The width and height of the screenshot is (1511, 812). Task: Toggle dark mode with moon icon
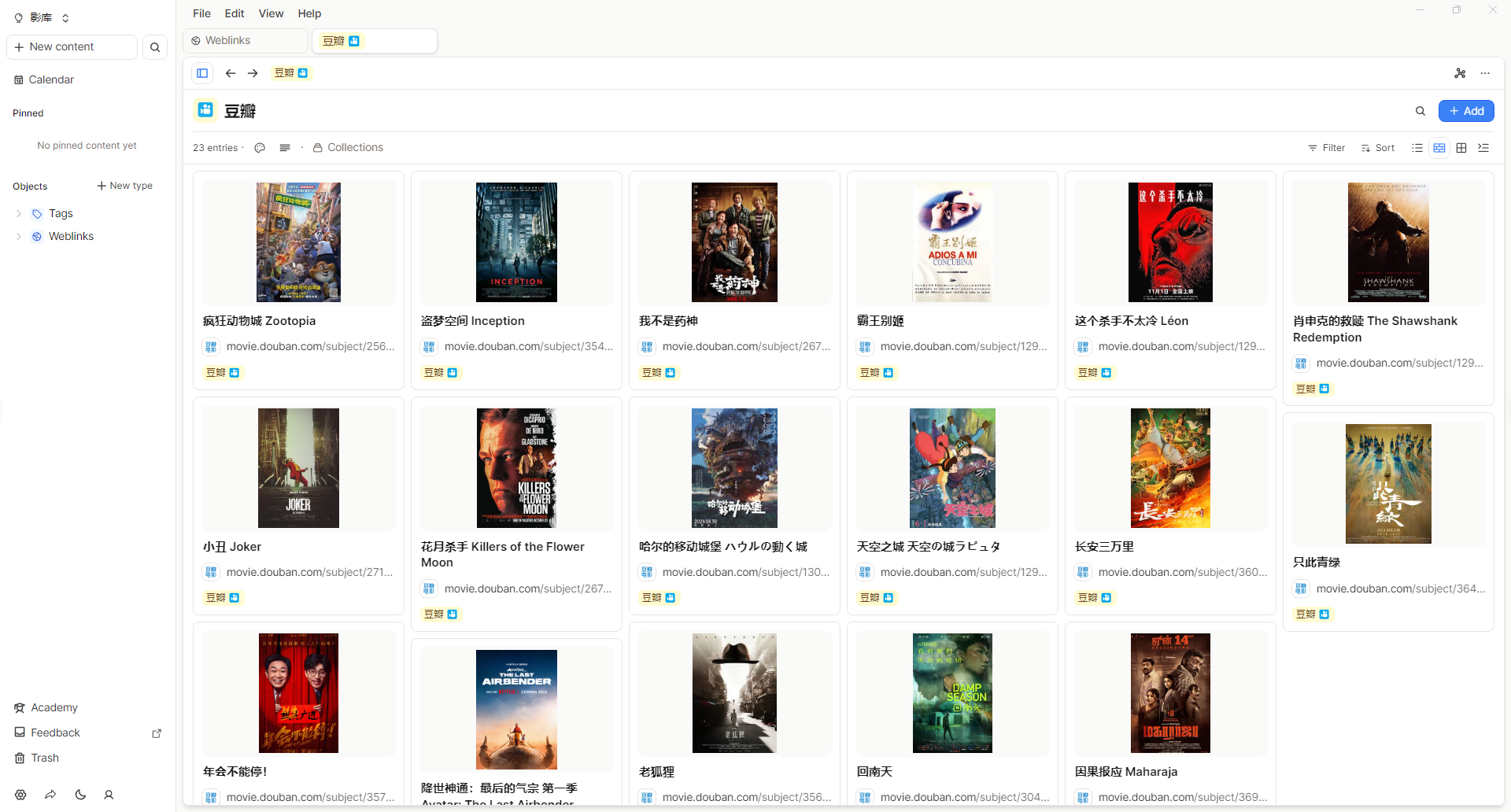[80, 795]
